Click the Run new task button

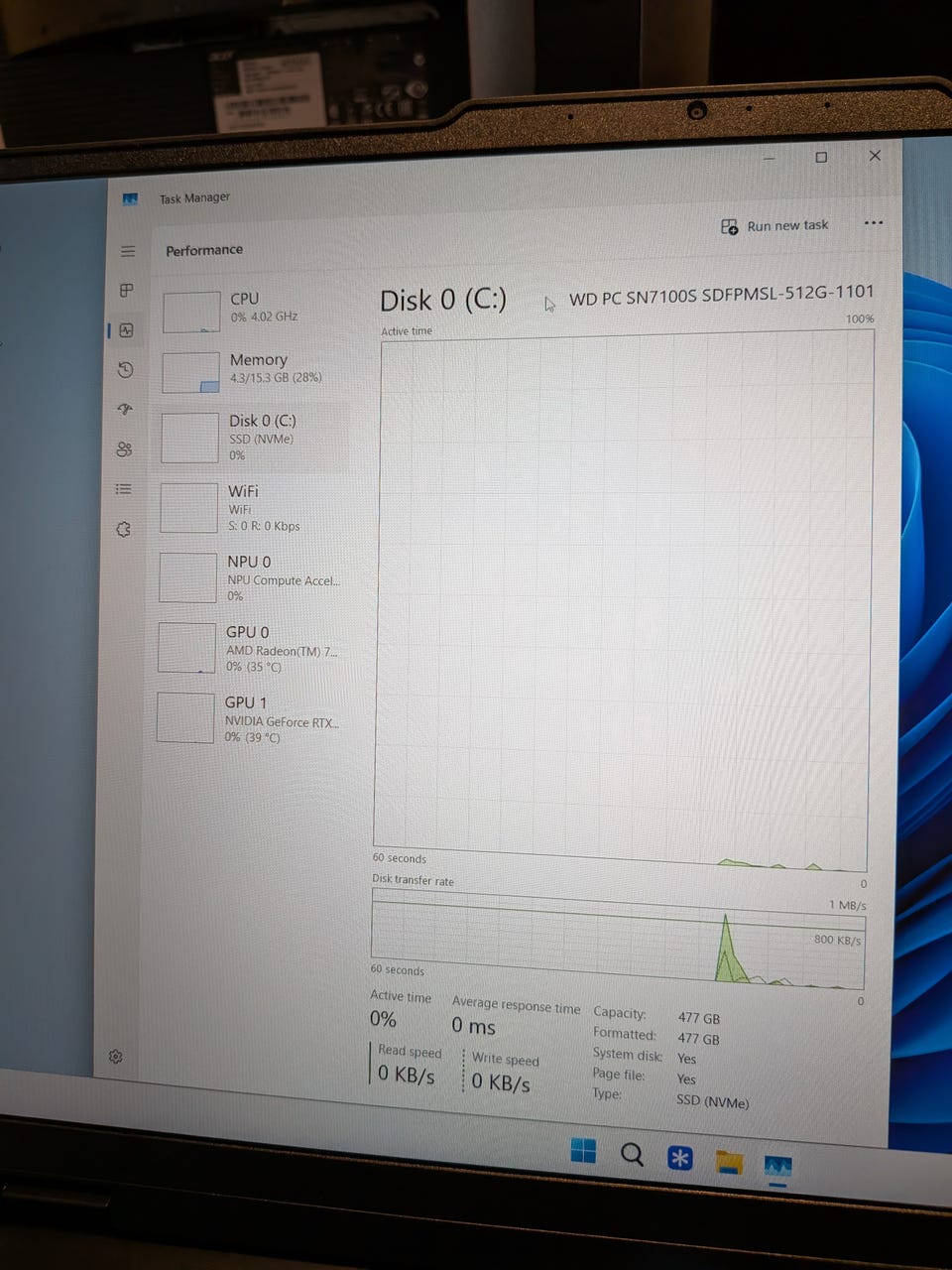tap(774, 226)
